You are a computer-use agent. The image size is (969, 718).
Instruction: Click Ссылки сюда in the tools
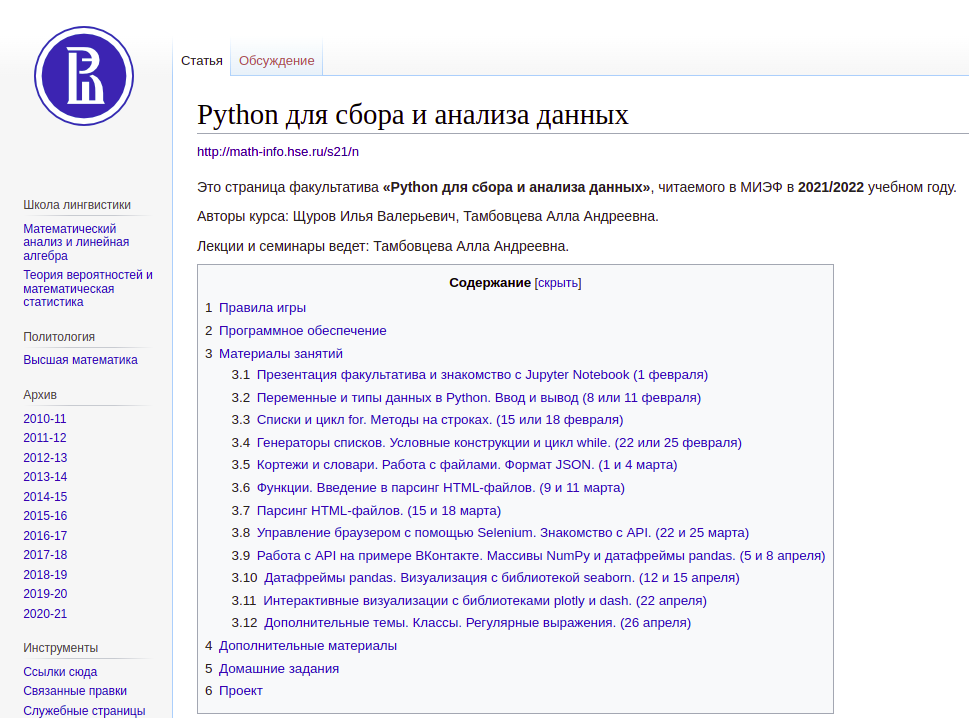[60, 673]
